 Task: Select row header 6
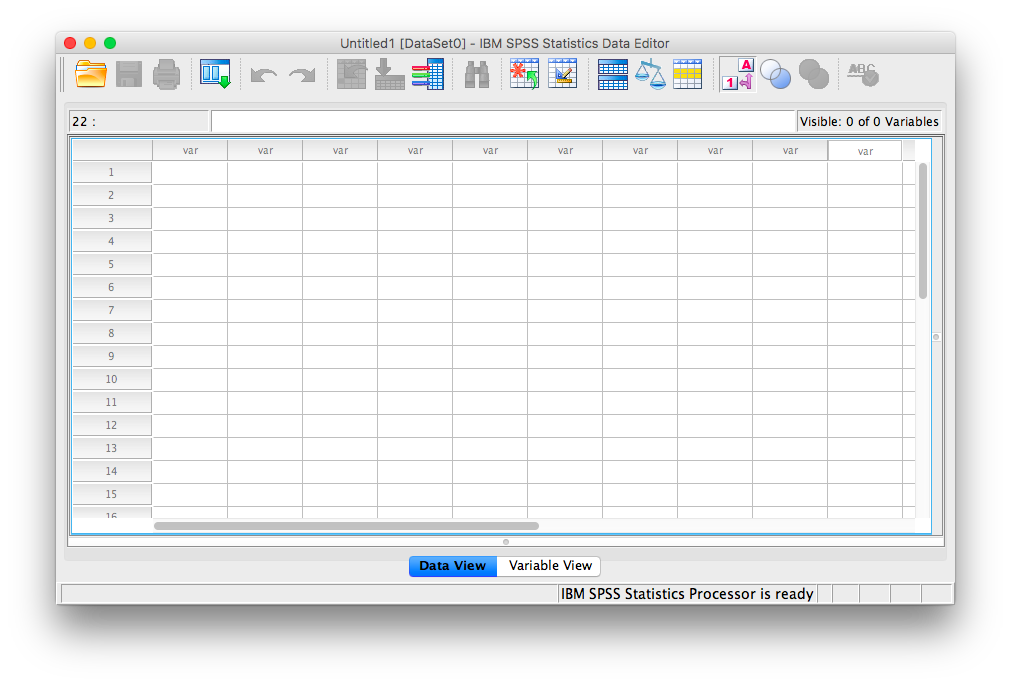[112, 287]
